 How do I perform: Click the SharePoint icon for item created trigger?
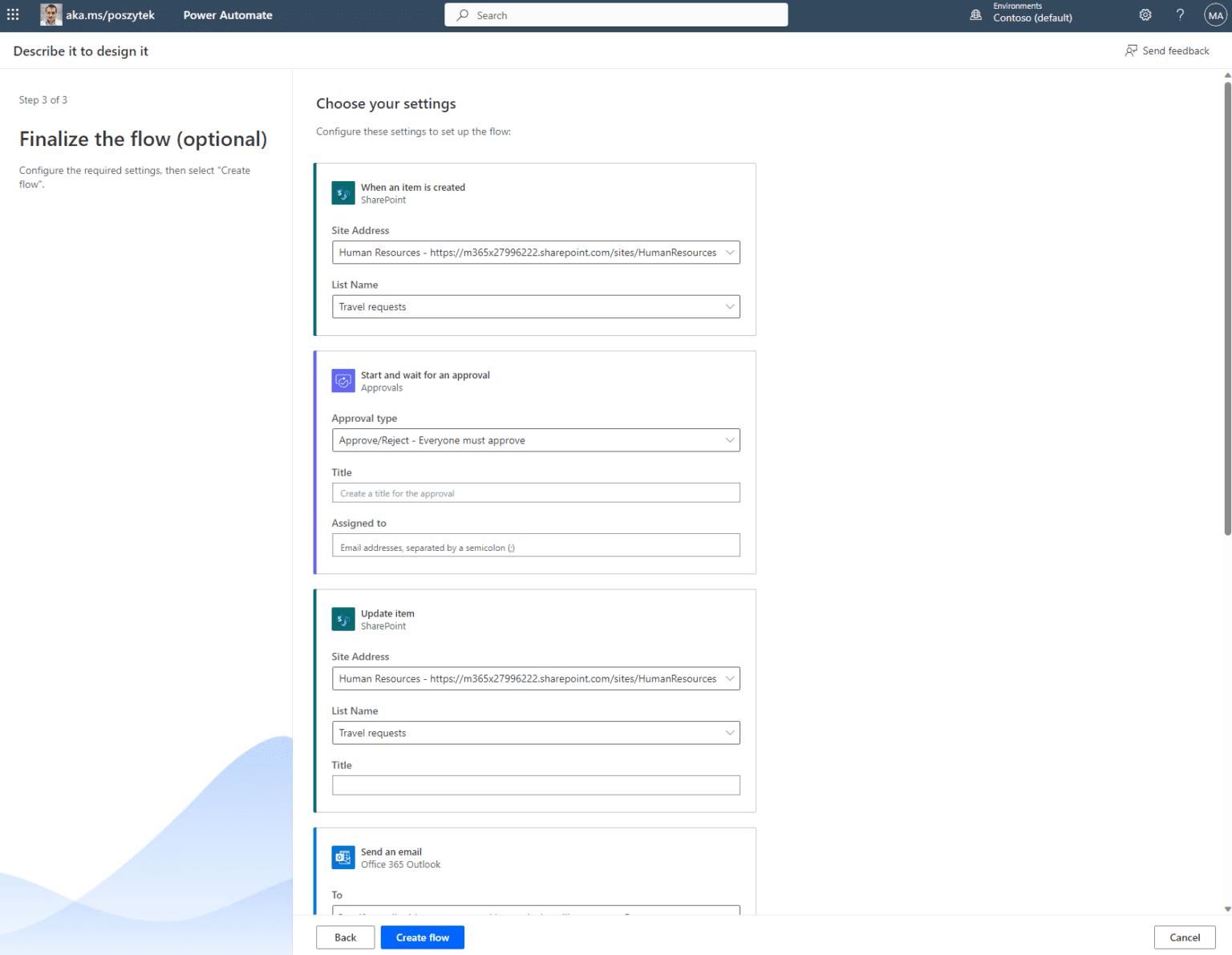pyautogui.click(x=343, y=193)
